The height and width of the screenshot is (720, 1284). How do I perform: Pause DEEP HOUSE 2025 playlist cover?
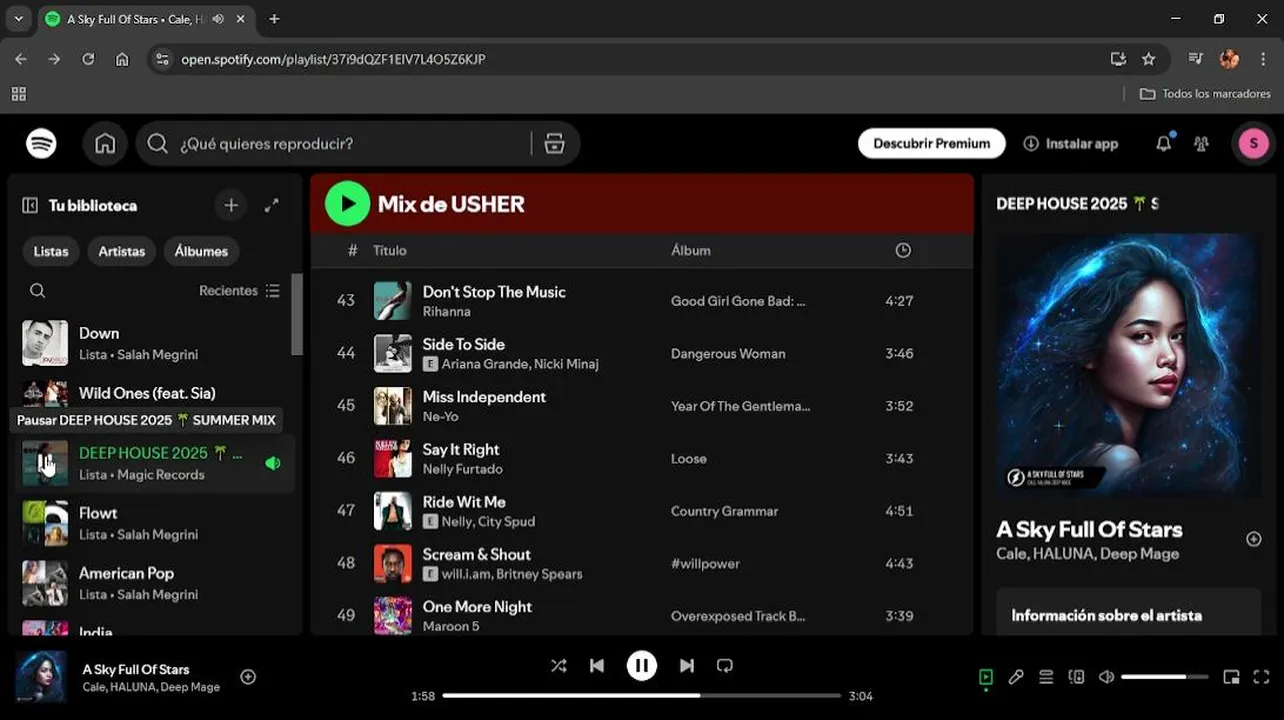45,464
